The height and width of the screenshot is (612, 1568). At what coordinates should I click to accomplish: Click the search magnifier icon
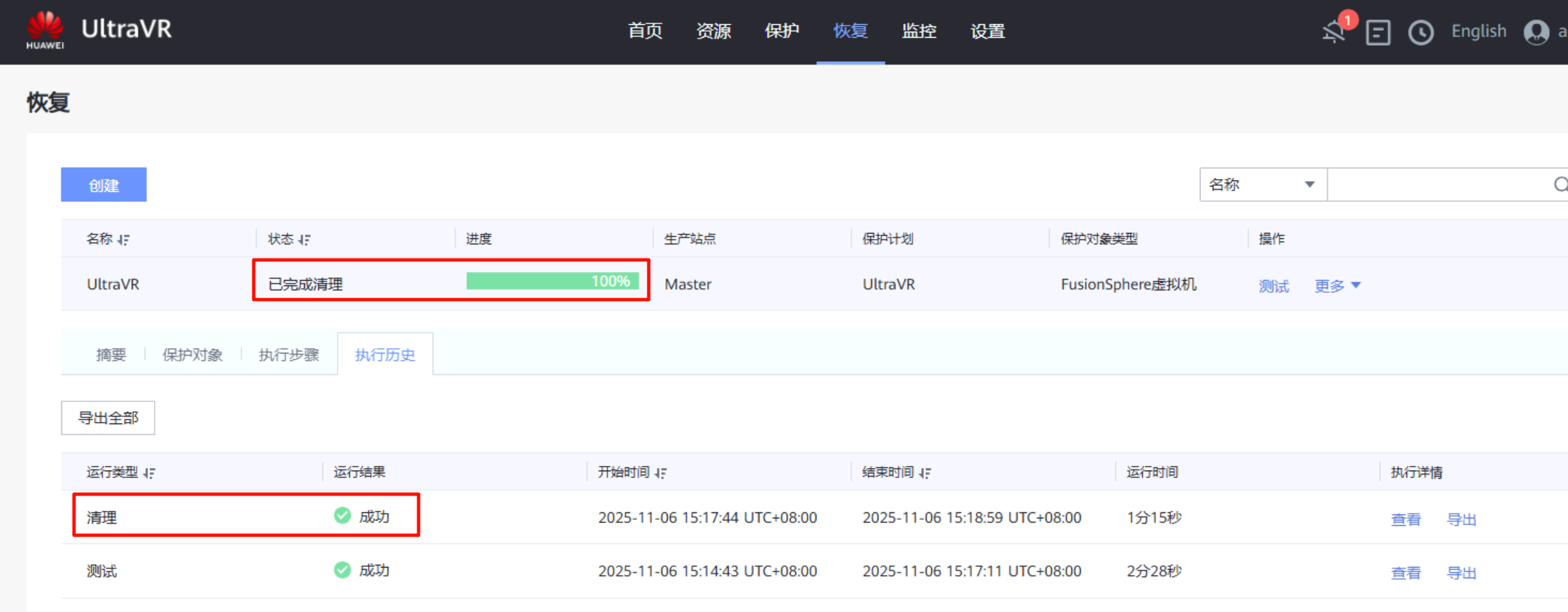coord(1560,184)
